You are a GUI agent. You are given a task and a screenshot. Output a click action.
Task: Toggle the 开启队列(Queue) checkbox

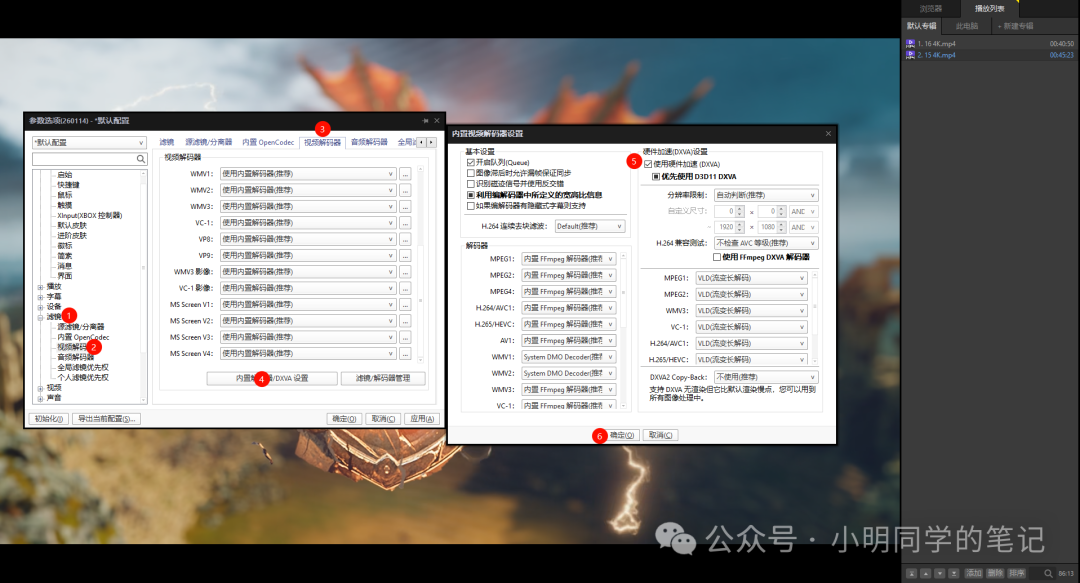click(x=471, y=162)
